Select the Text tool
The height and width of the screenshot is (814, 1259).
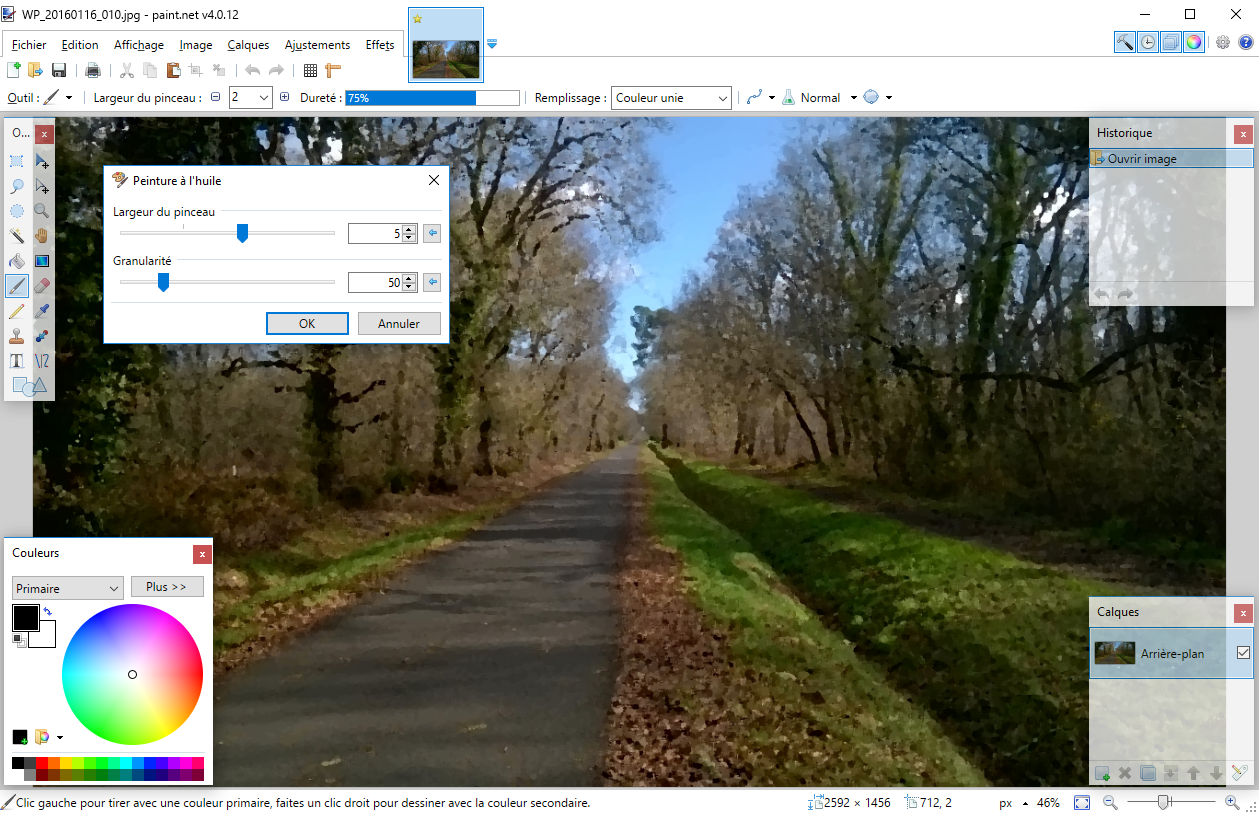click(17, 361)
